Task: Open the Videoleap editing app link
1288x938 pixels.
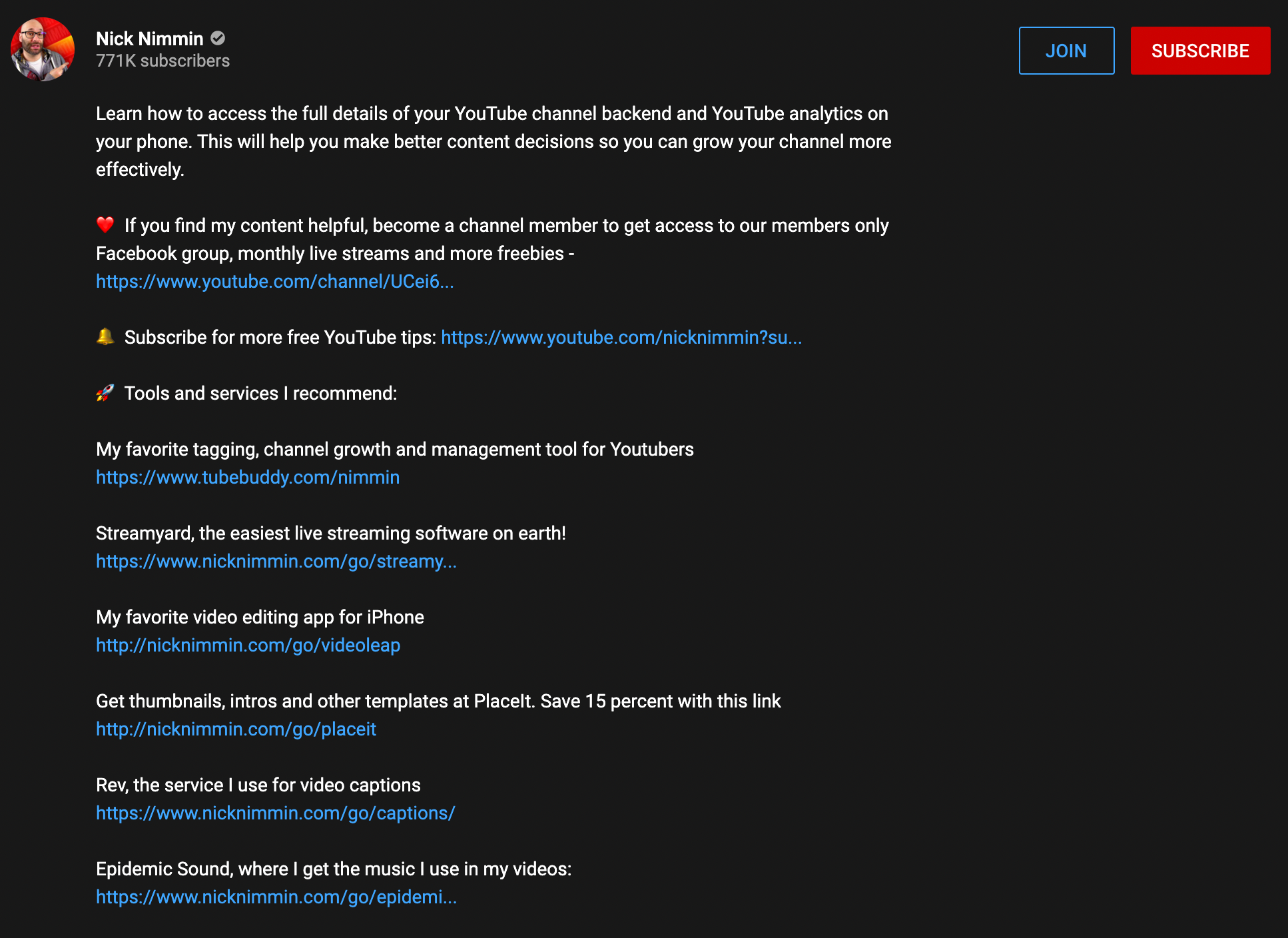Action: click(248, 645)
